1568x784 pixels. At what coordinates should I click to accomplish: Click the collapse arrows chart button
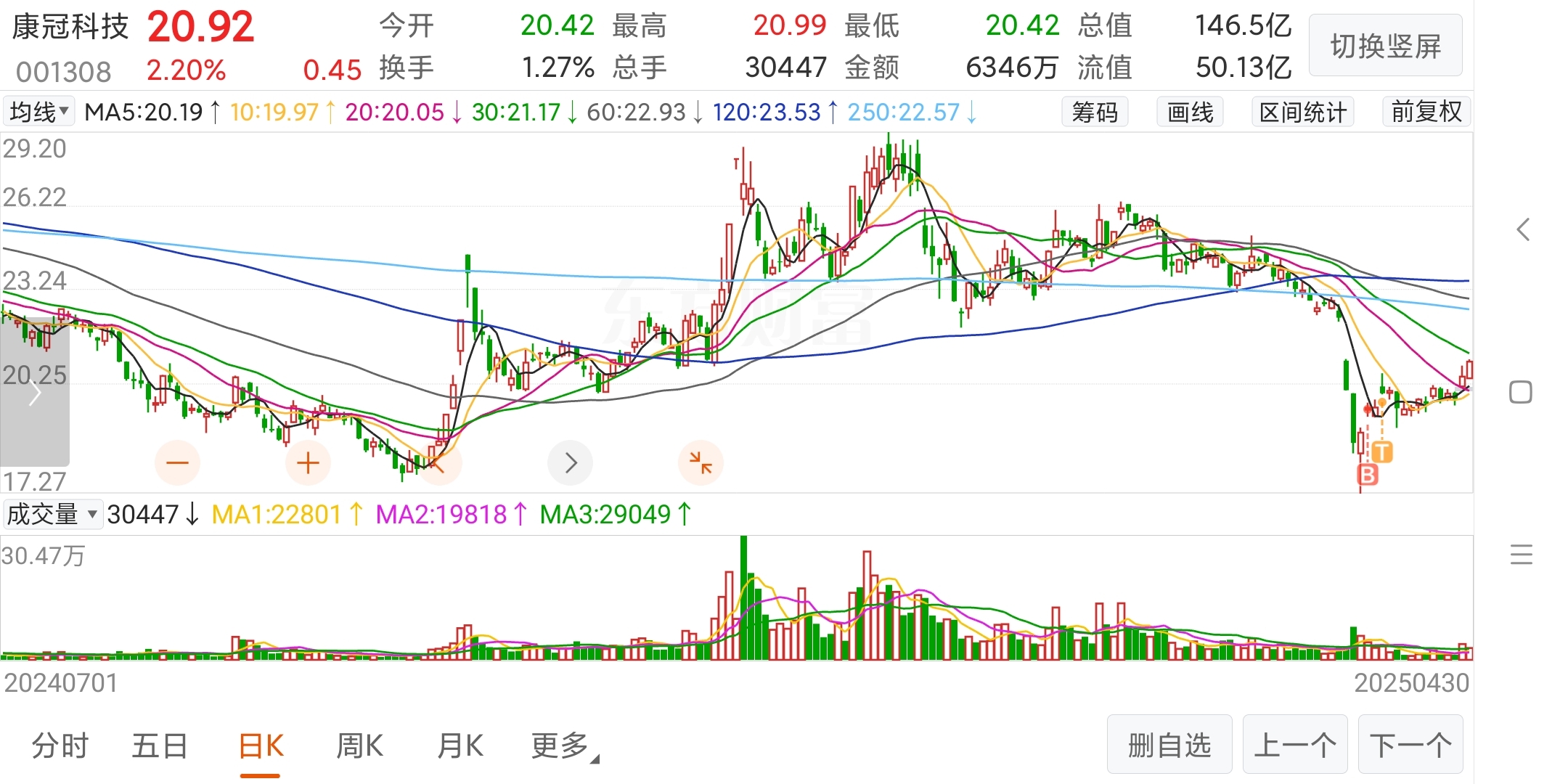[701, 462]
